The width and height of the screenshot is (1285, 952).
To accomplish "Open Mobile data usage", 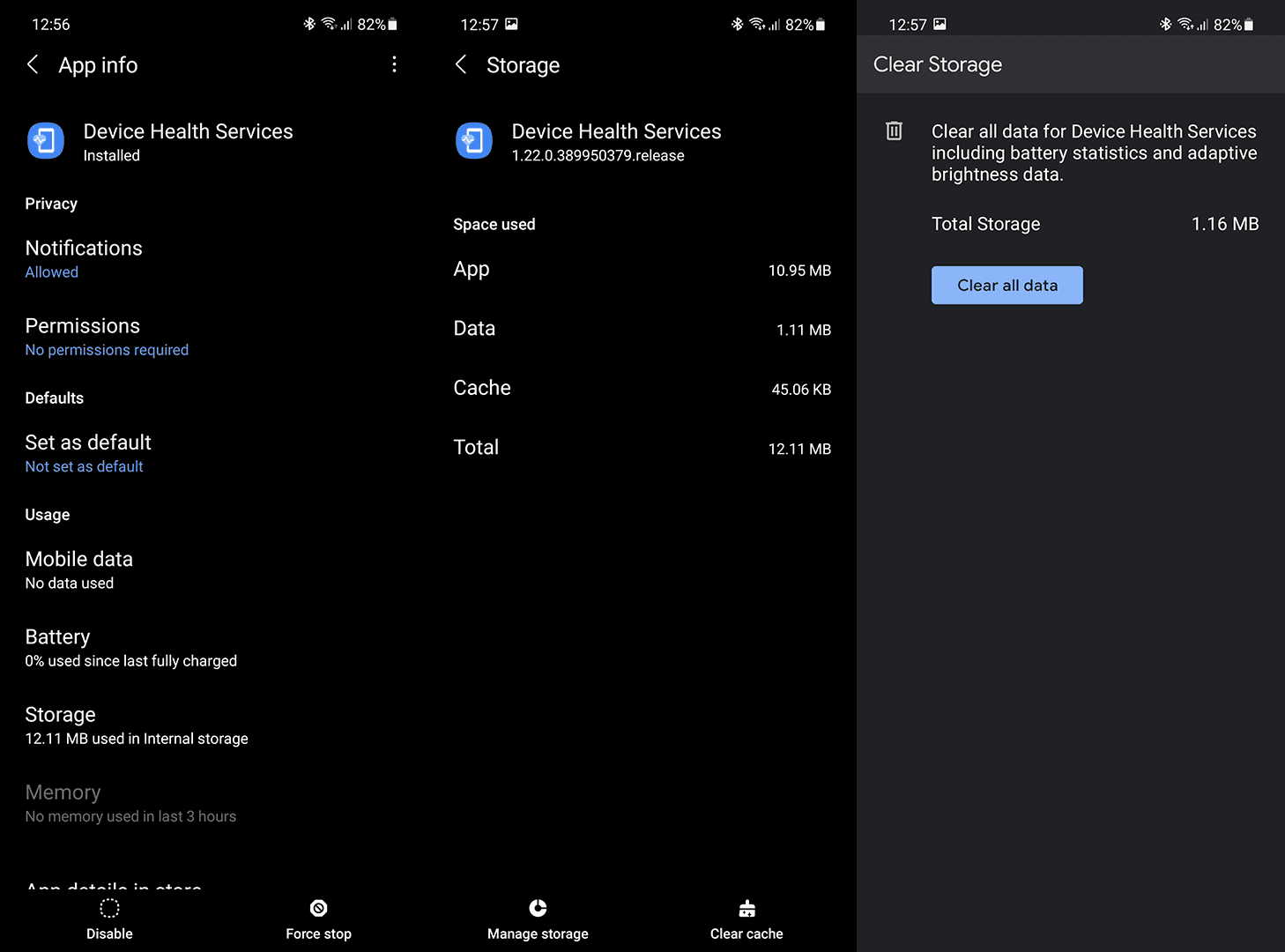I will [214, 569].
